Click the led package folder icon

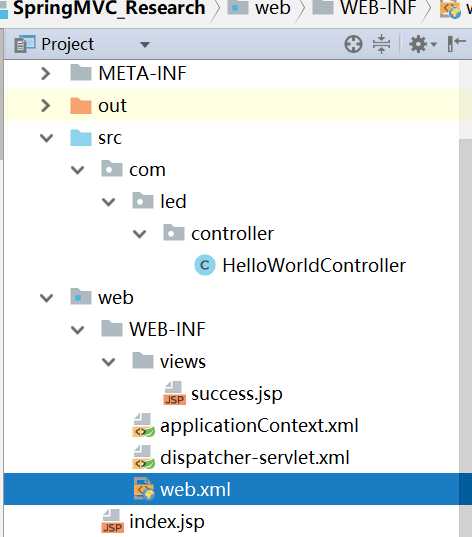[x=143, y=201]
